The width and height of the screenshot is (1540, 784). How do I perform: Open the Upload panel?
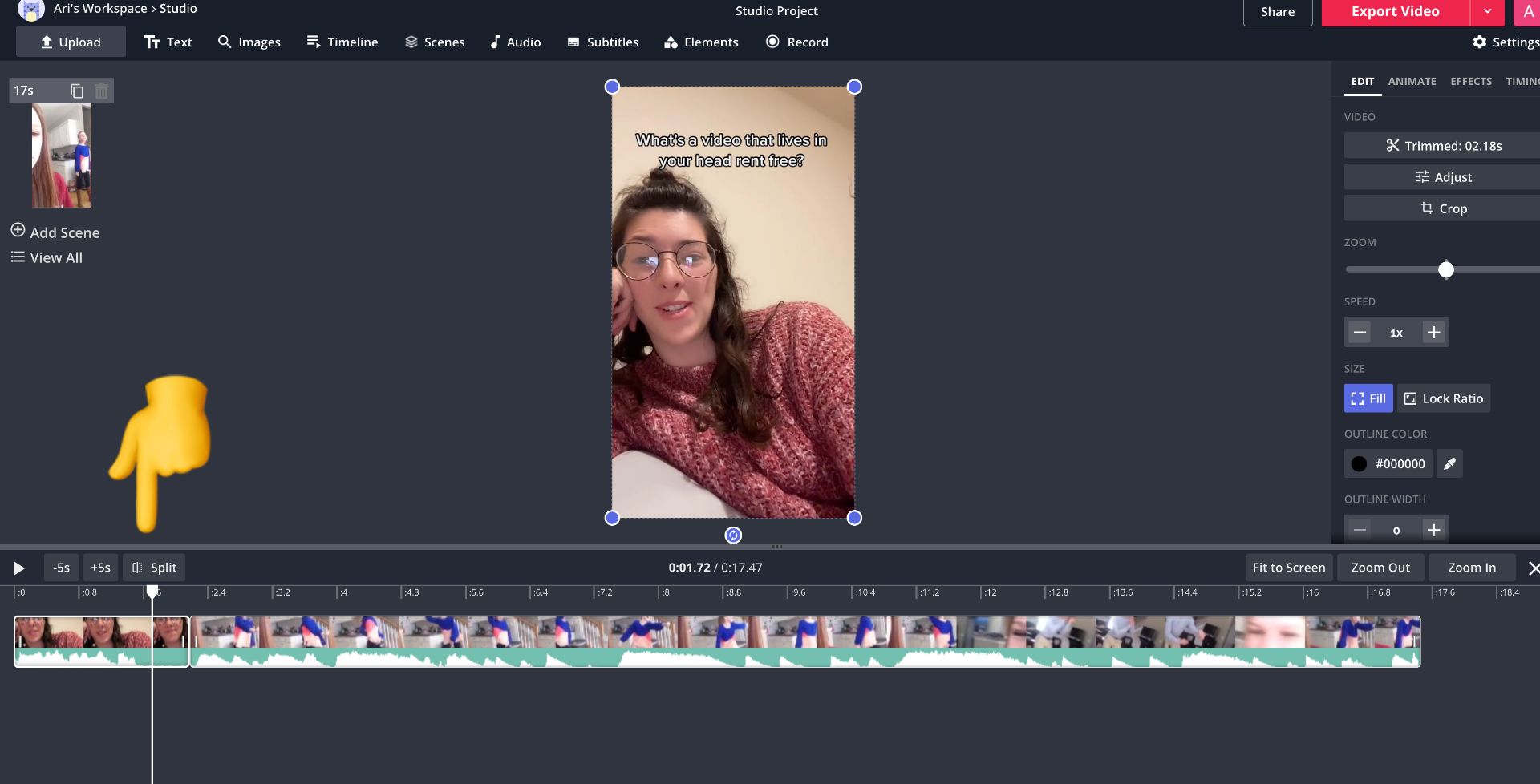[71, 42]
